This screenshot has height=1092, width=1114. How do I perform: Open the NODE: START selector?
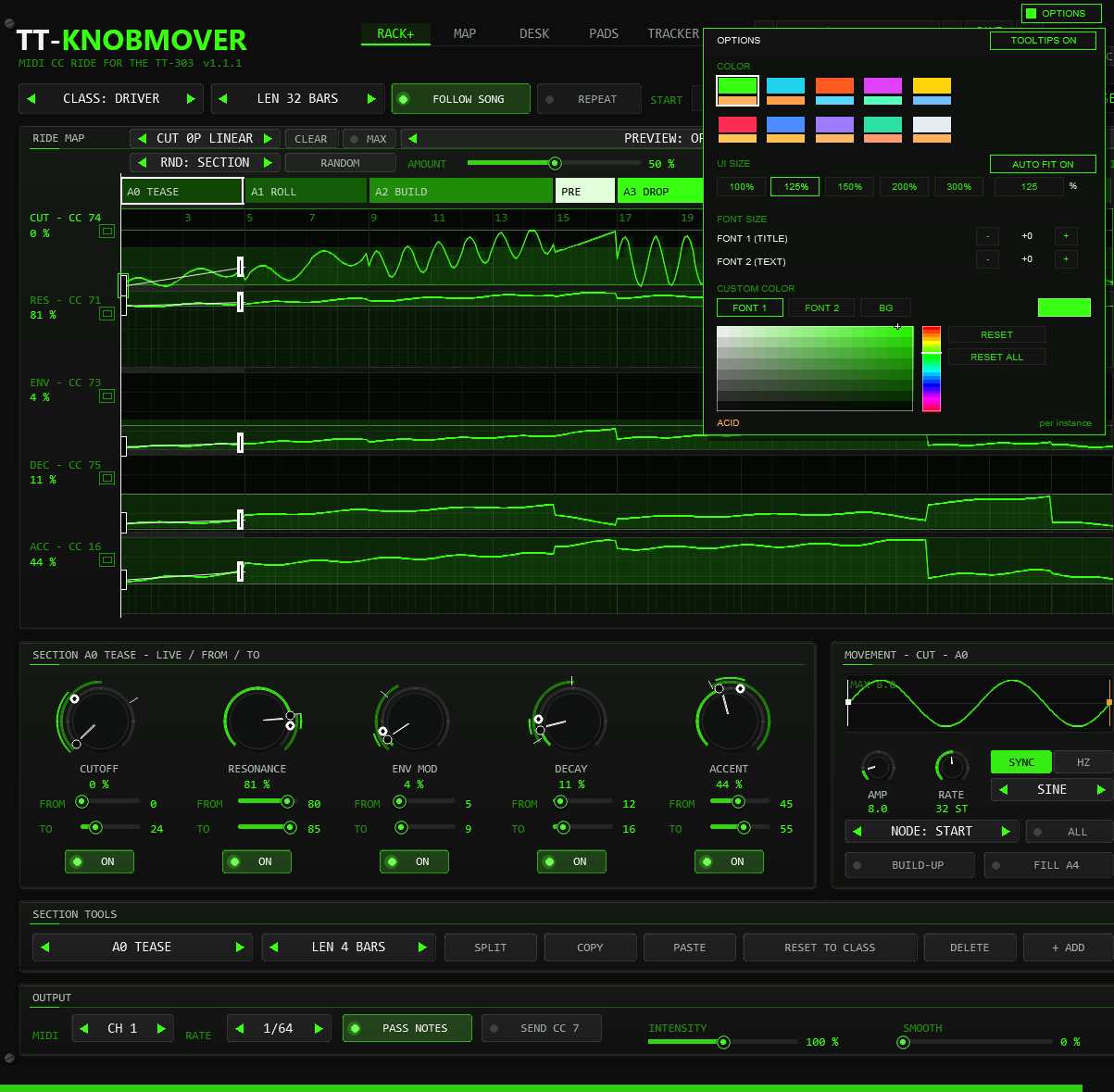[932, 832]
